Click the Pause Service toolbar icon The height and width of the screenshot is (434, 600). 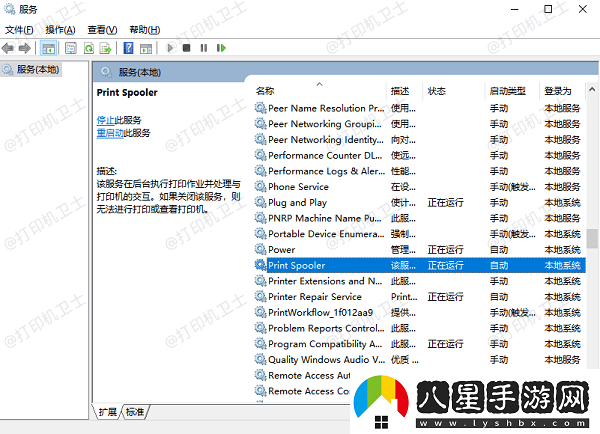[204, 47]
